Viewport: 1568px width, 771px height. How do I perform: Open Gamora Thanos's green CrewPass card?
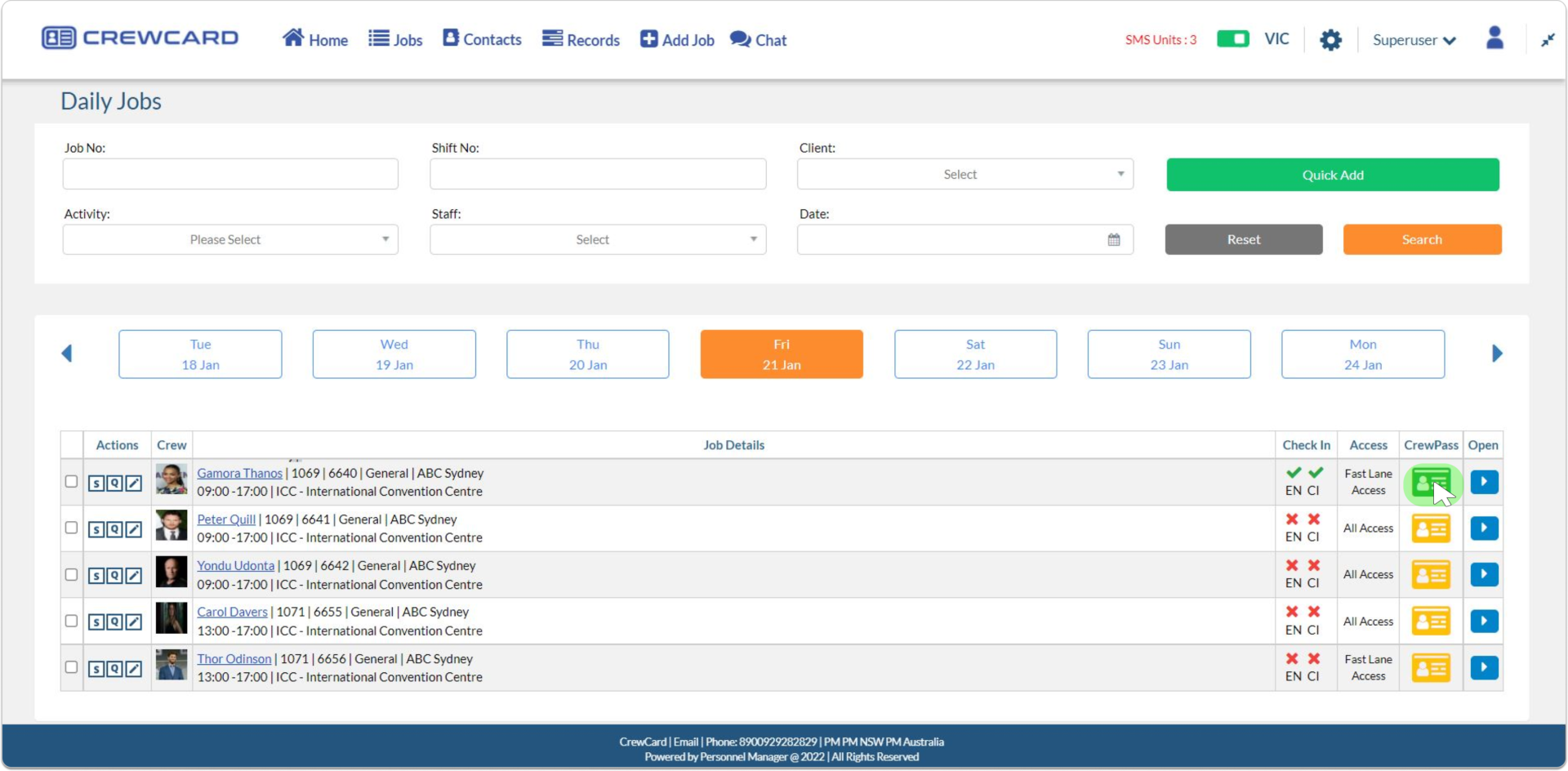pyautogui.click(x=1431, y=483)
